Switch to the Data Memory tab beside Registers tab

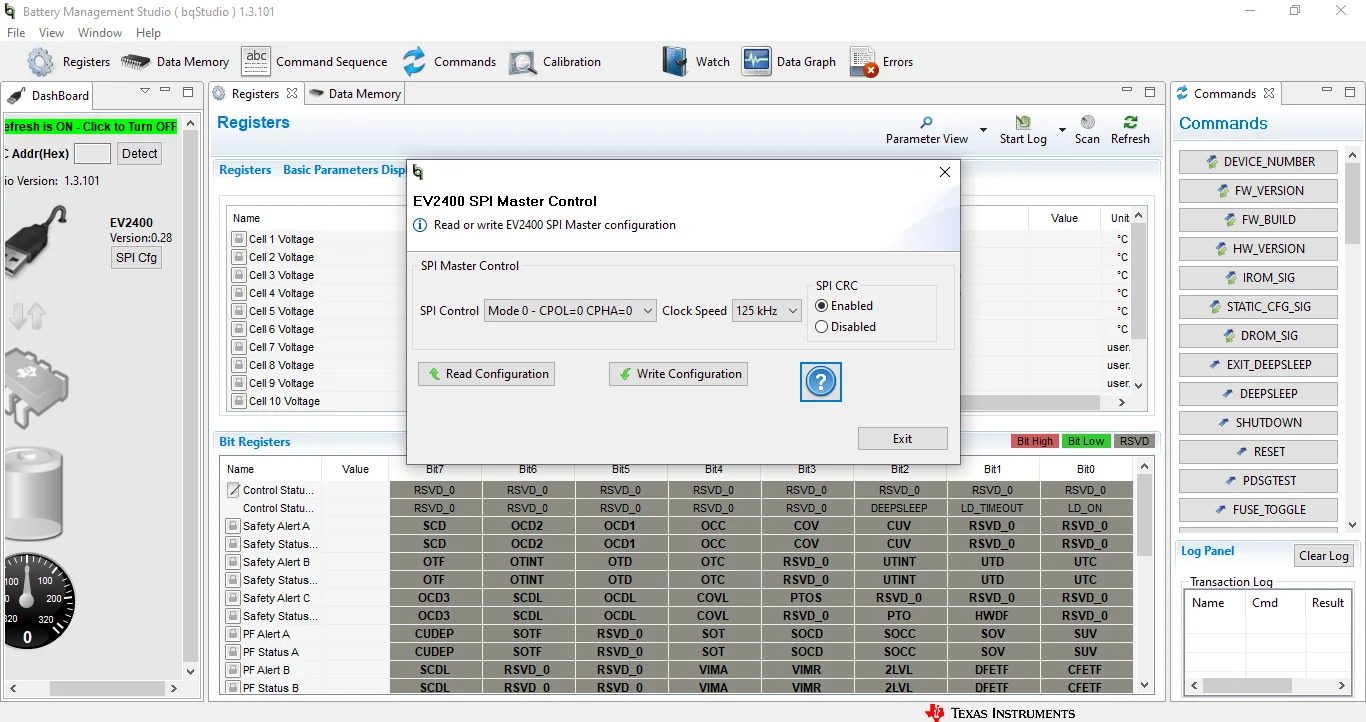pos(355,94)
